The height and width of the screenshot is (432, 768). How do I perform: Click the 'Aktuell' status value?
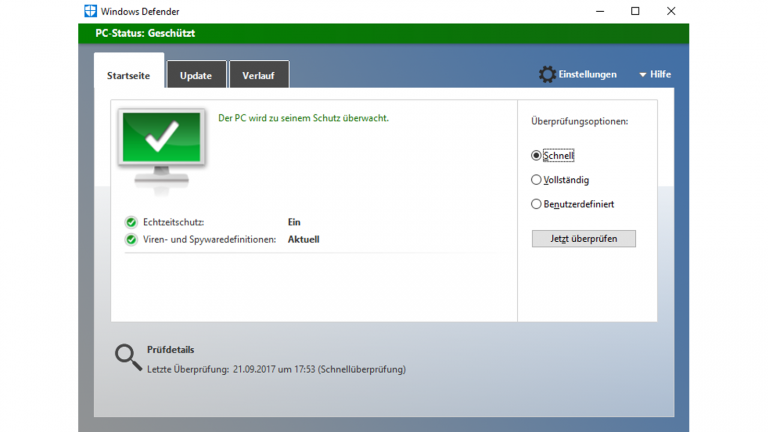tap(304, 240)
